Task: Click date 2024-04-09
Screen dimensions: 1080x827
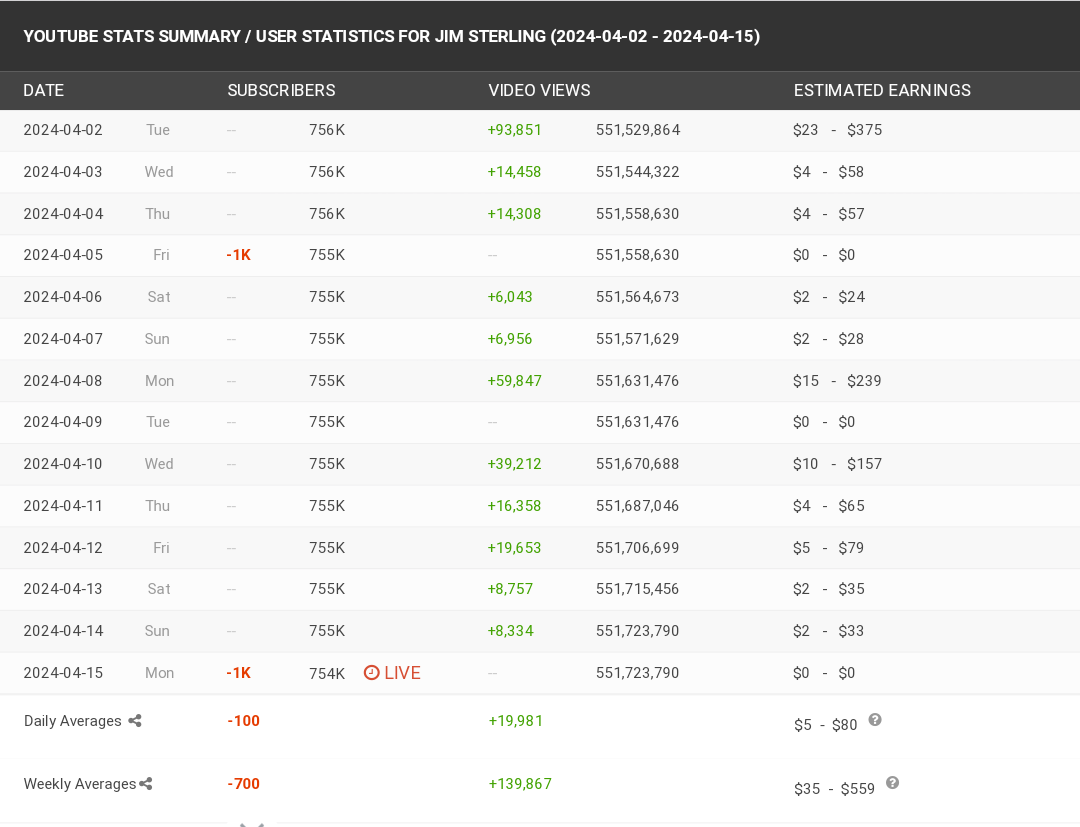Action: click(63, 422)
